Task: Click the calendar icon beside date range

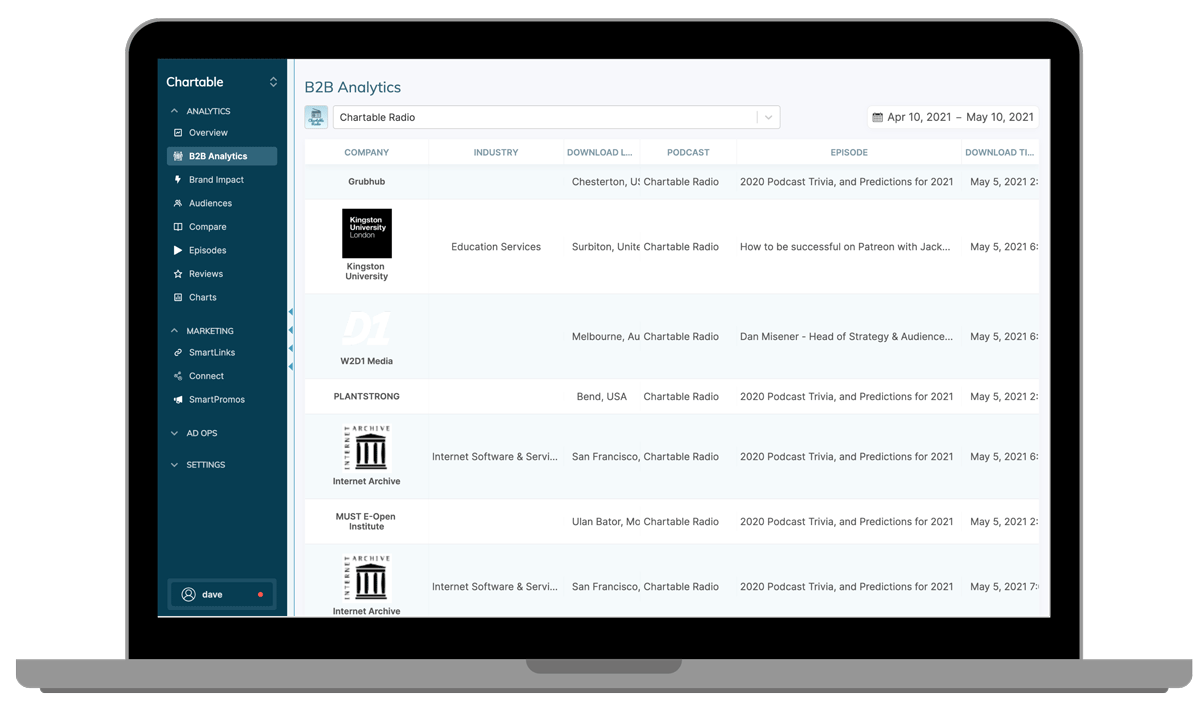Action: click(878, 117)
